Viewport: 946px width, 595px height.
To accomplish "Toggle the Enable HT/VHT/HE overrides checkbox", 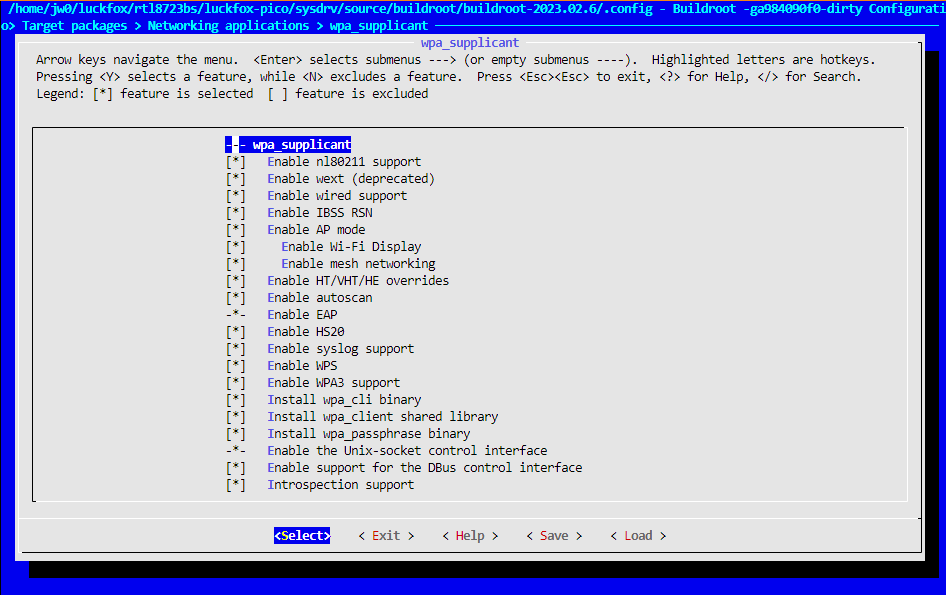I will click(x=236, y=281).
